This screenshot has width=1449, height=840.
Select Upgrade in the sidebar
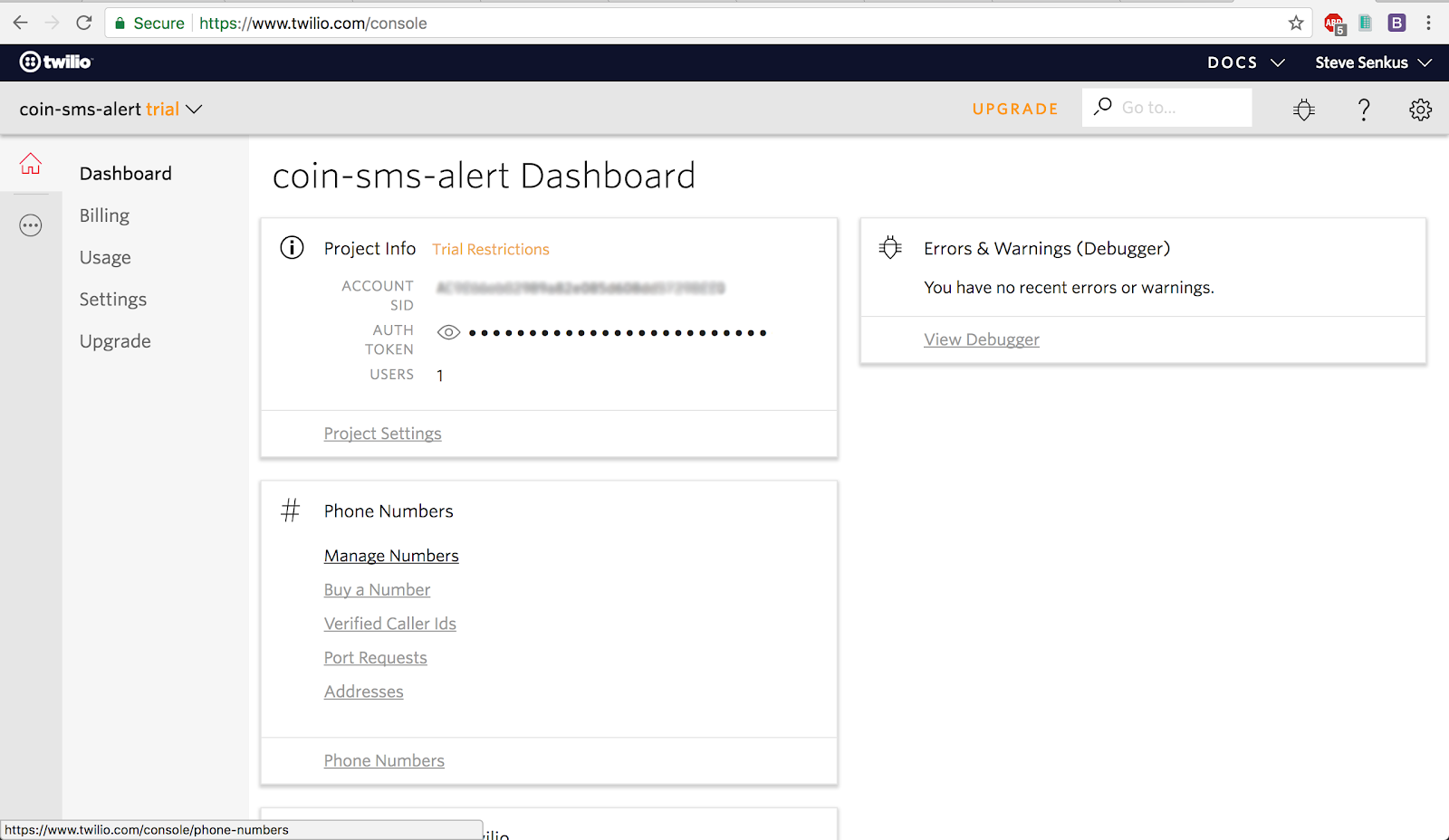[115, 341]
